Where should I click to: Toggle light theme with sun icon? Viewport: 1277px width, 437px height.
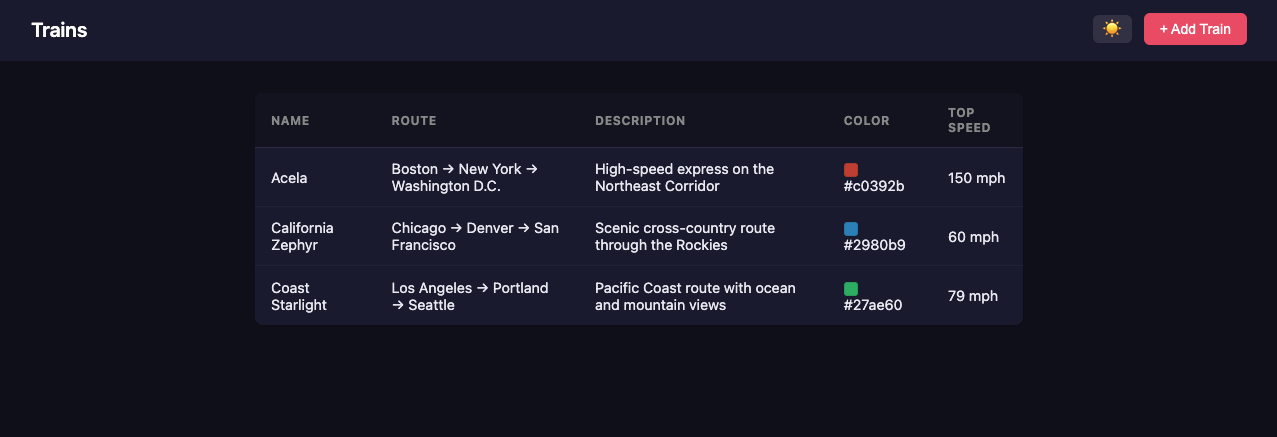pos(1112,29)
